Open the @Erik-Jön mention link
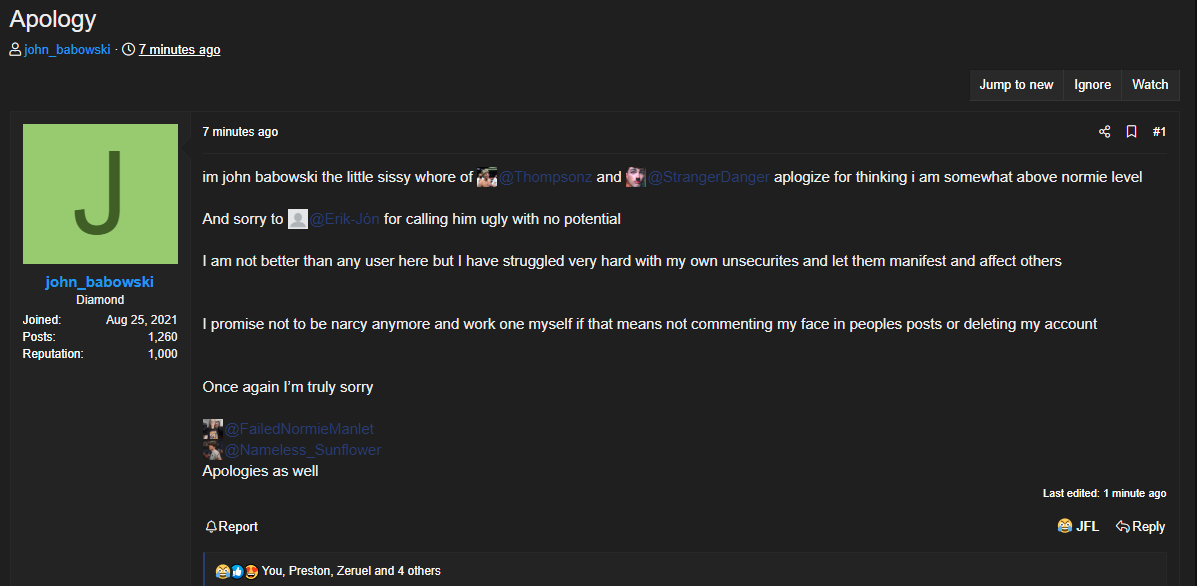This screenshot has width=1197, height=586. point(344,220)
